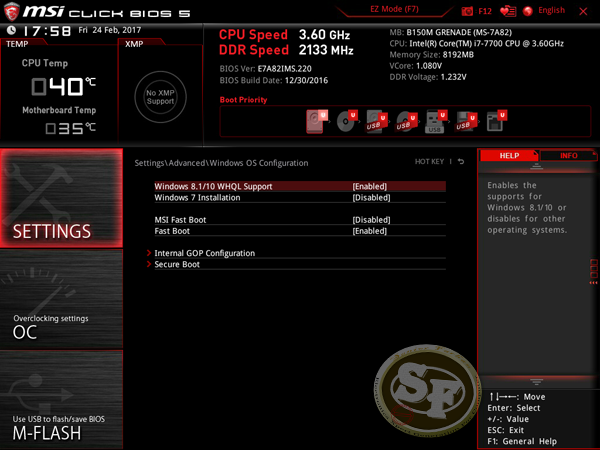Click the XMP panel tab
This screenshot has width=600, height=450.
(134, 44)
